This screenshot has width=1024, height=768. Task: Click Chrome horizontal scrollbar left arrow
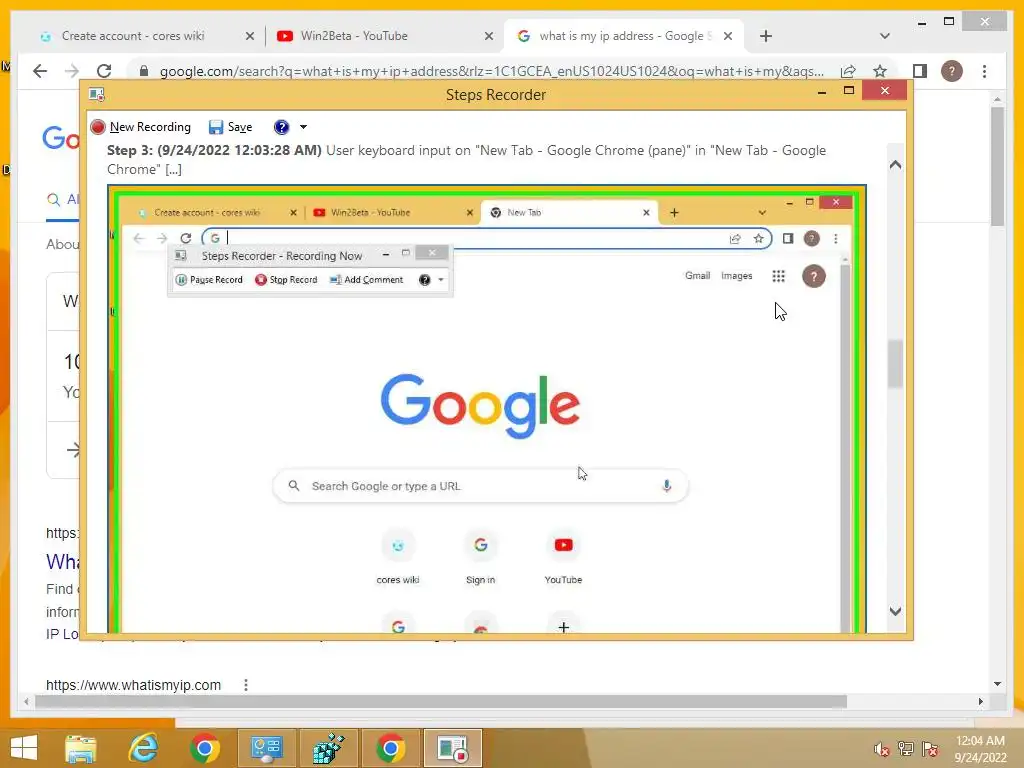(x=26, y=701)
